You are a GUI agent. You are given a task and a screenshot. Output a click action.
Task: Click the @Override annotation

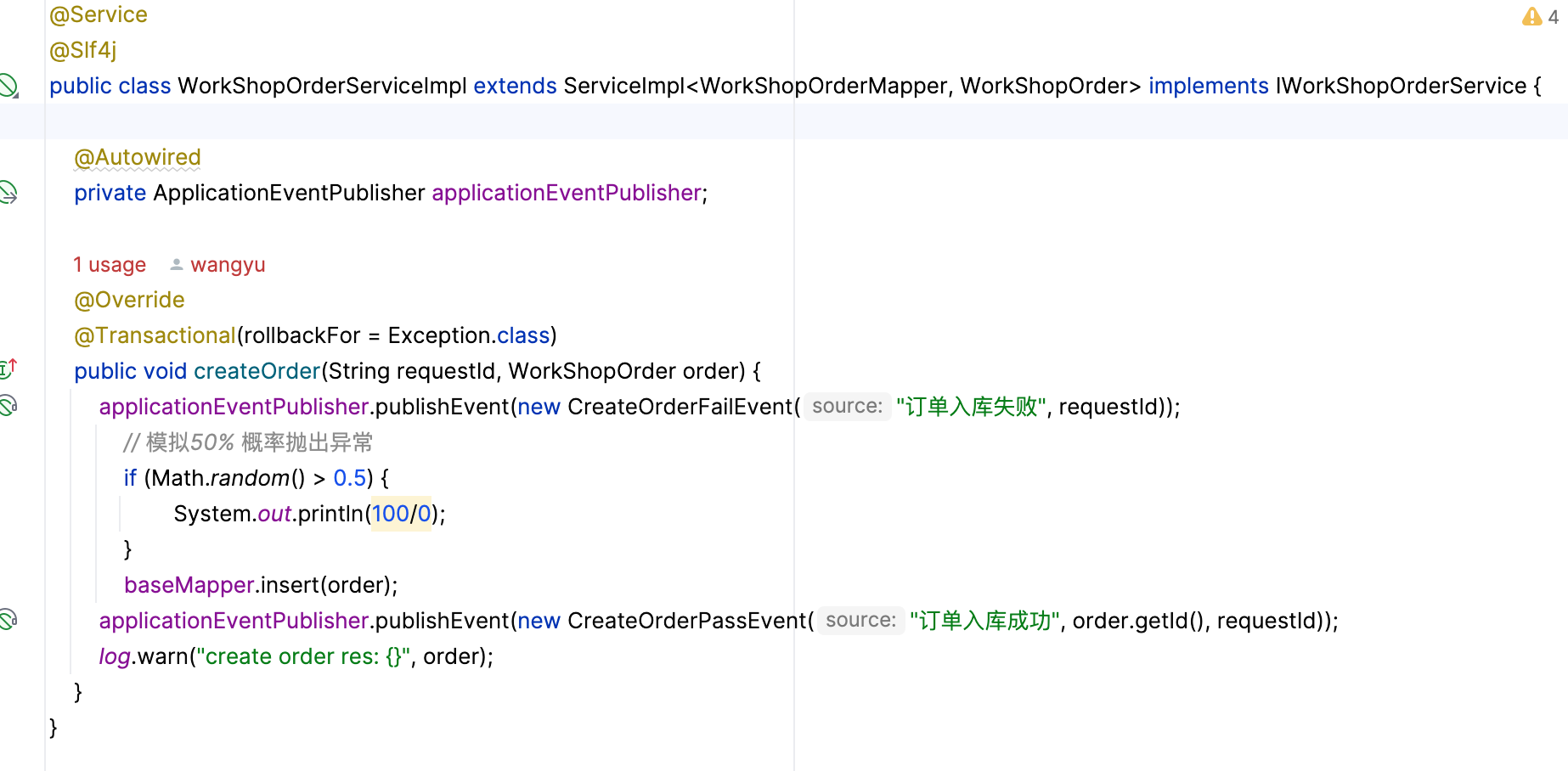click(x=129, y=301)
